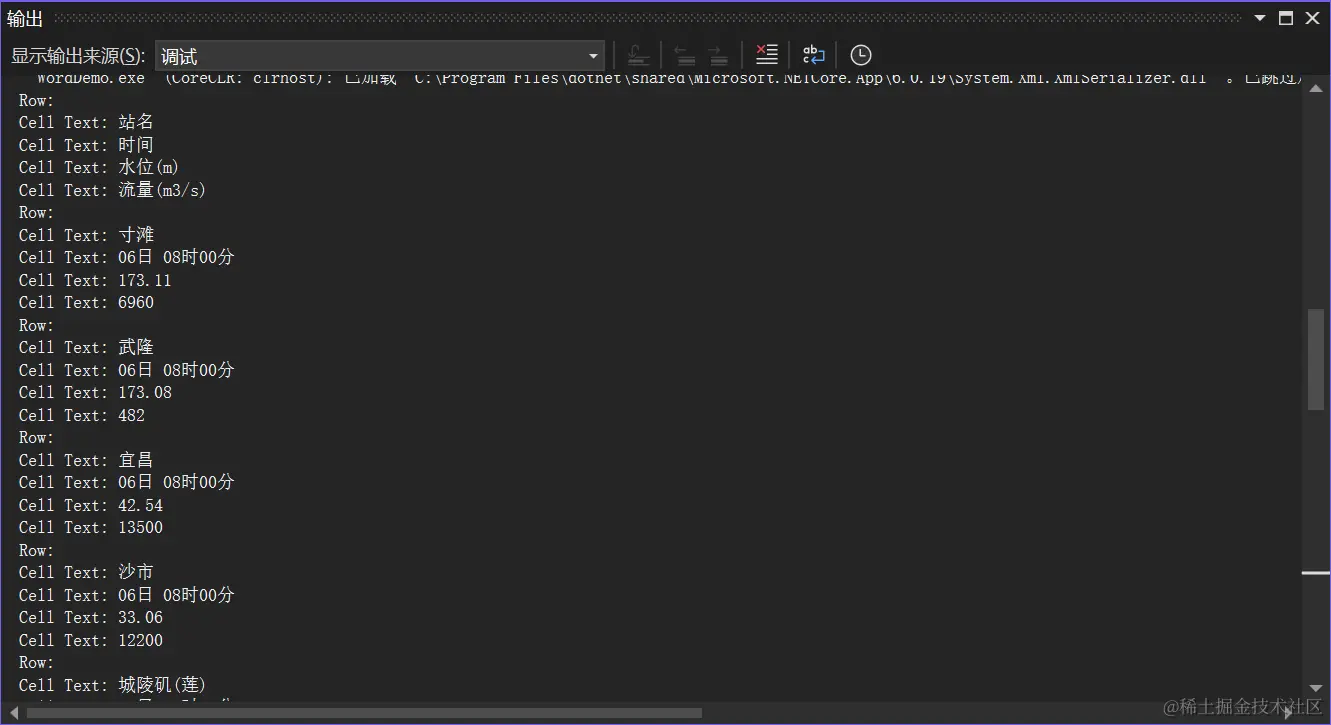Click the line 'Cell Text: 站名'
This screenshot has width=1331, height=725.
pyautogui.click(x=86, y=122)
